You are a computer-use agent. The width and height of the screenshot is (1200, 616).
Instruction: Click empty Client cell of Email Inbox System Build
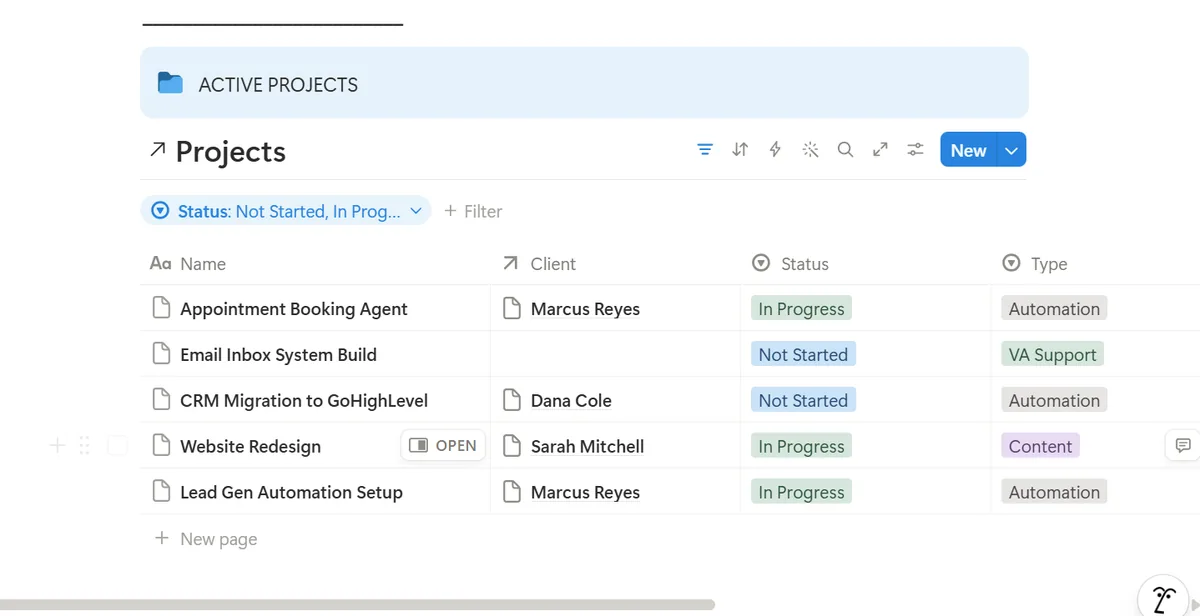click(x=615, y=355)
